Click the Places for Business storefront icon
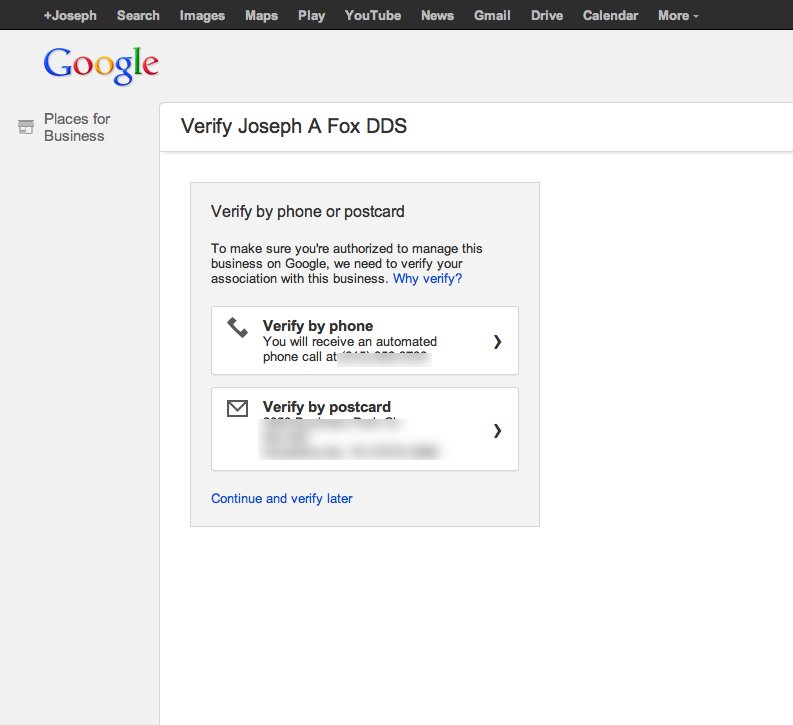 tap(26, 127)
